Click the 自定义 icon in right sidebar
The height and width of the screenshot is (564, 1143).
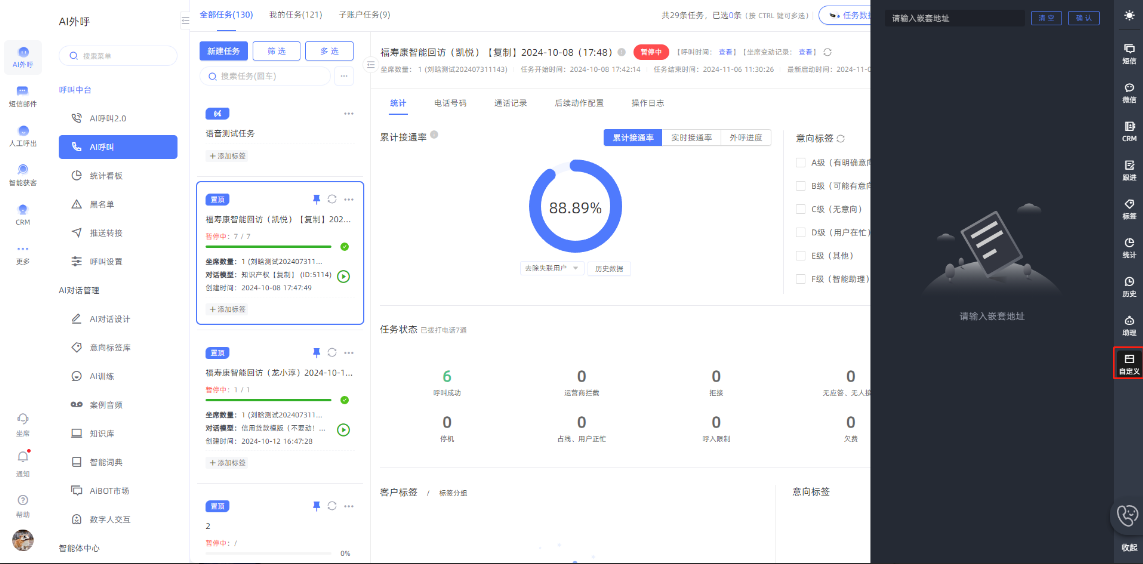1128,363
